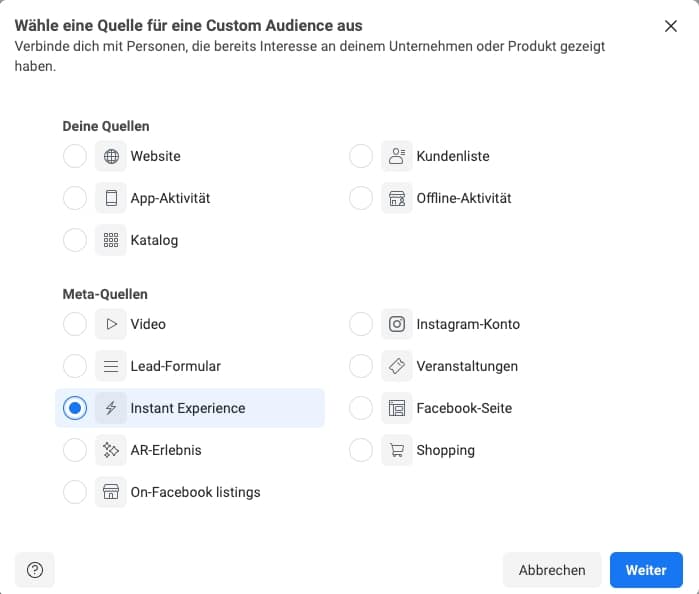Close the Custom Audience dialog

pyautogui.click(x=671, y=26)
